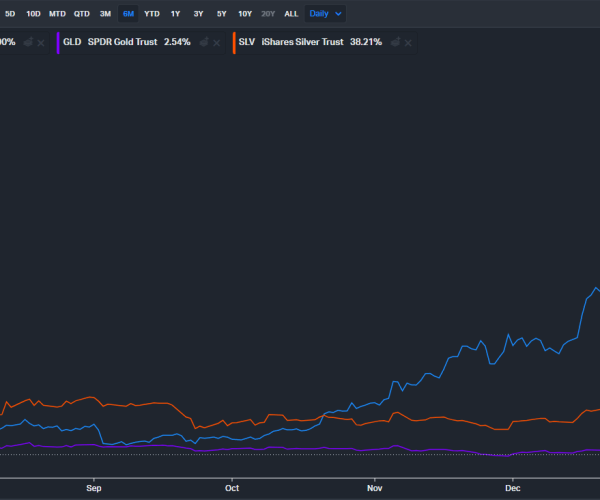Open the Daily interval dropdown
The height and width of the screenshot is (500, 600).
325,14
